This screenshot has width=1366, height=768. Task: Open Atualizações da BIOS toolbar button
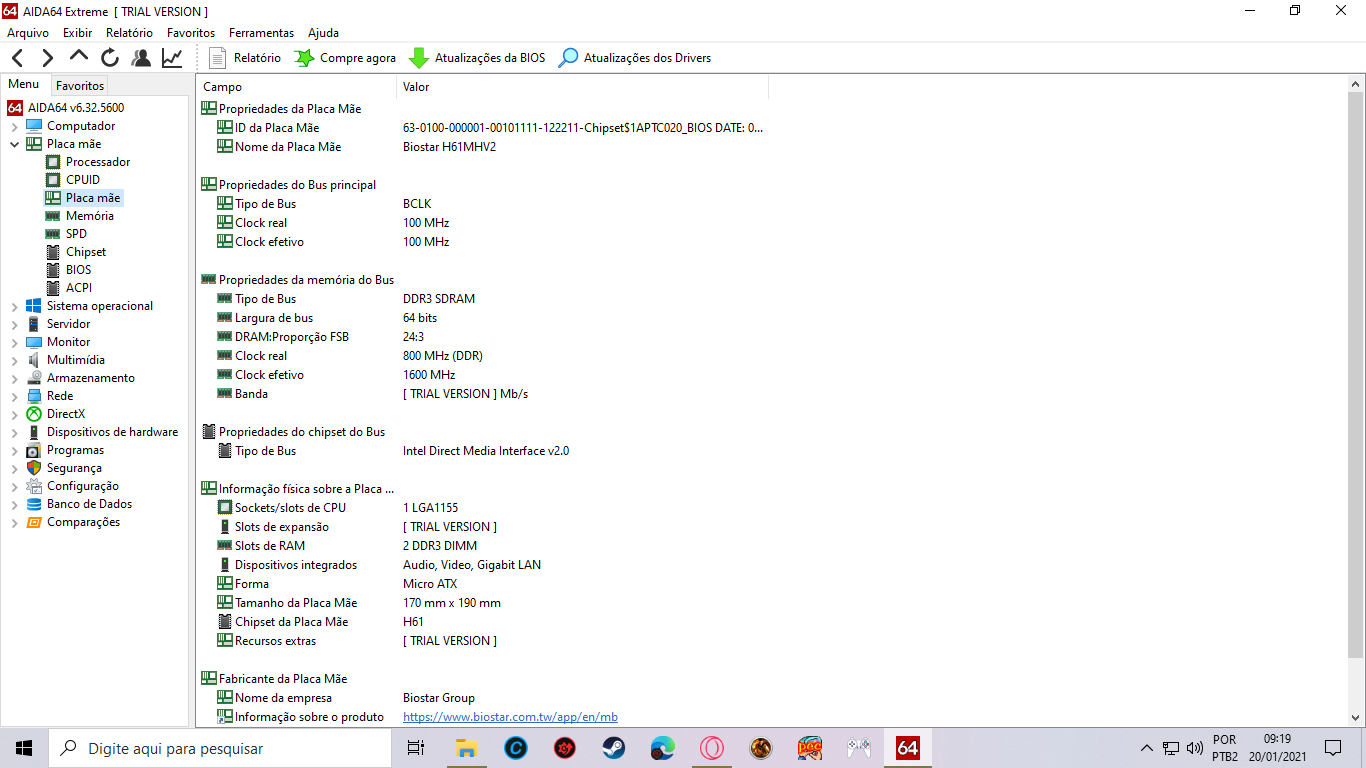[477, 58]
